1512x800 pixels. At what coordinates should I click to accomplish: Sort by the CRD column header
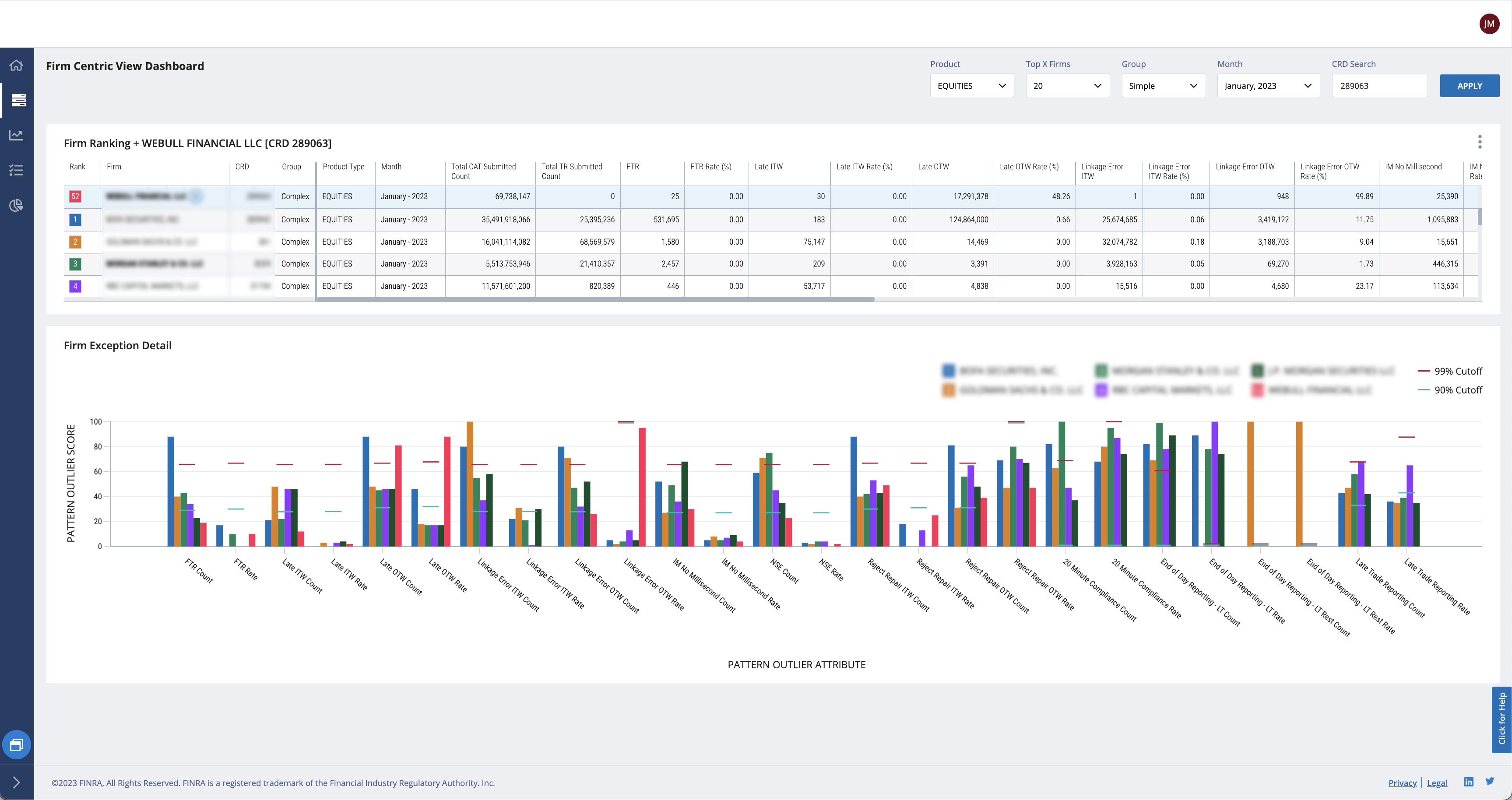point(242,167)
